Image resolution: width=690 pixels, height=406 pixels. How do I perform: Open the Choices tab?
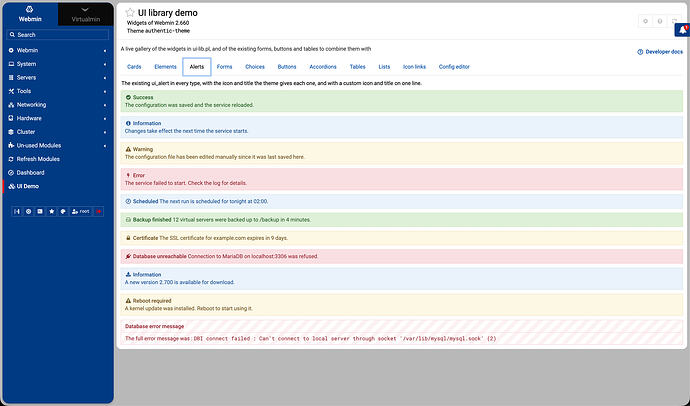pyautogui.click(x=255, y=67)
